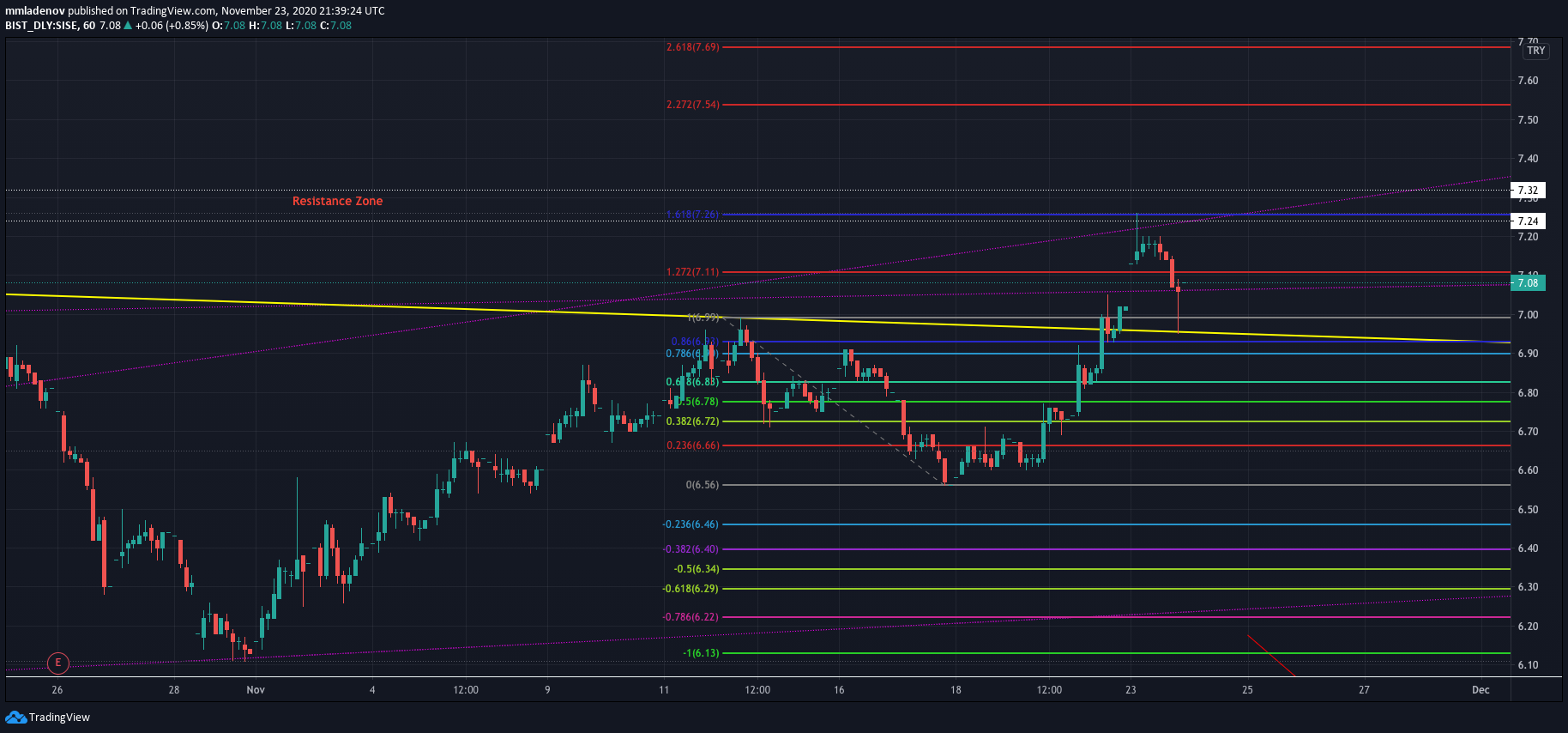Click the 'Dec' date label on time axis

pos(1481,690)
